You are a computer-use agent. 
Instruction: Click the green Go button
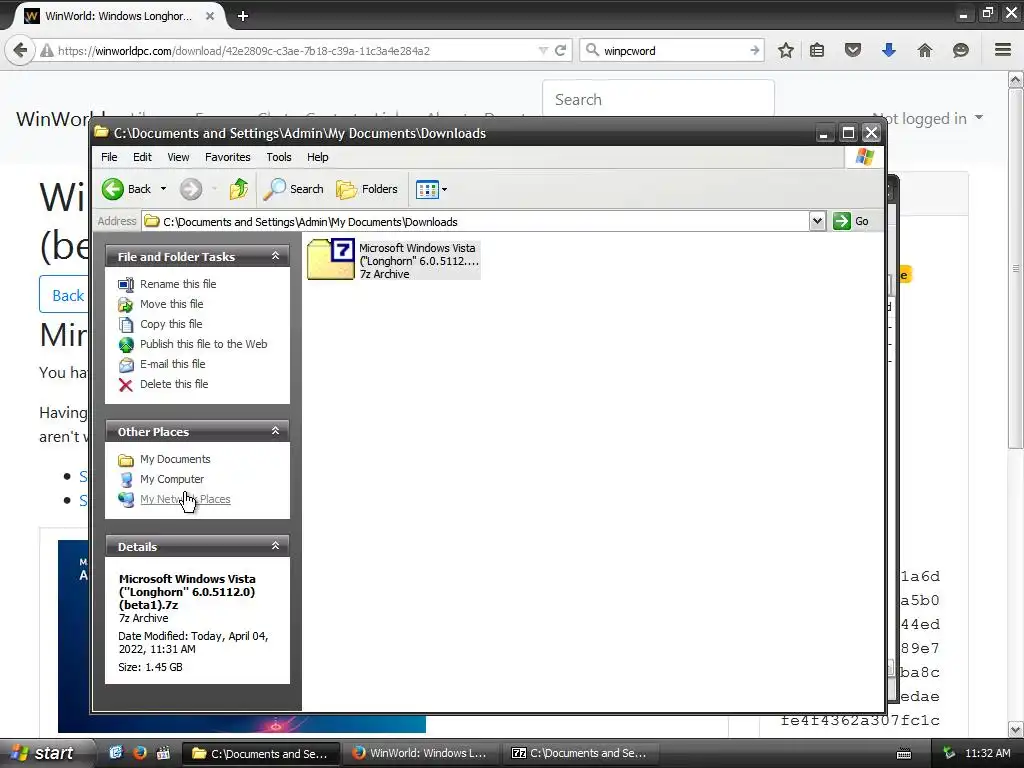[x=851, y=221]
